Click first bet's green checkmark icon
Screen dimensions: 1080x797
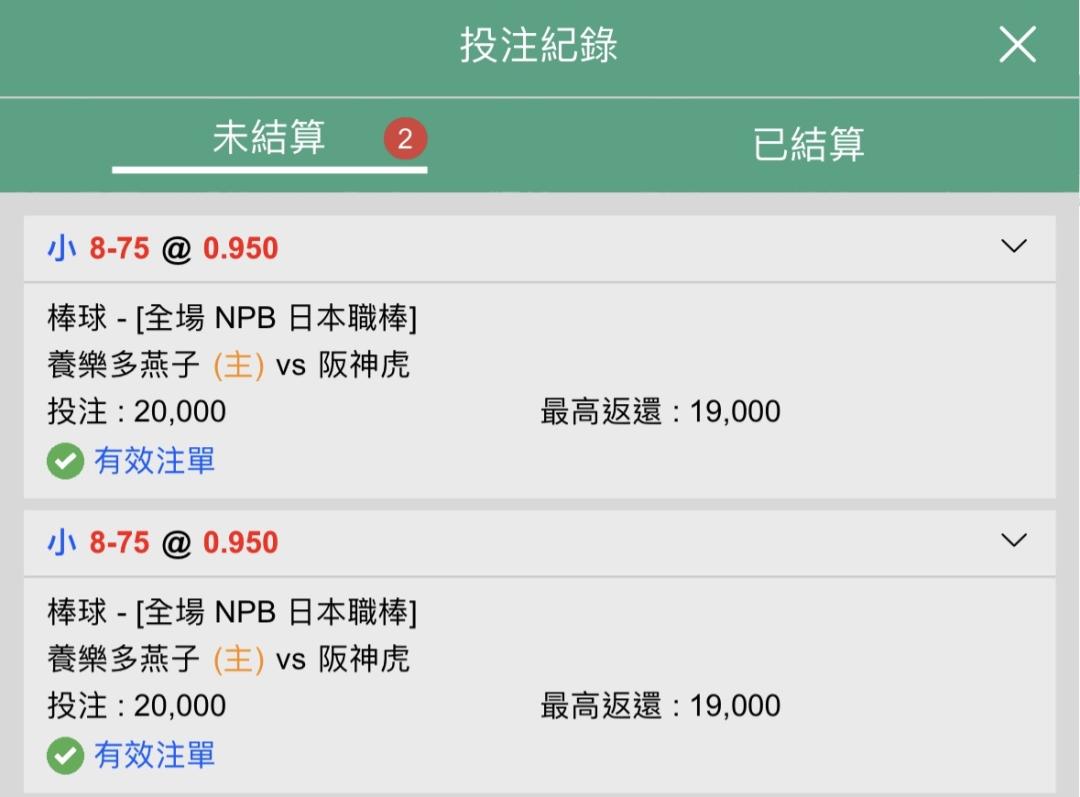coord(65,461)
